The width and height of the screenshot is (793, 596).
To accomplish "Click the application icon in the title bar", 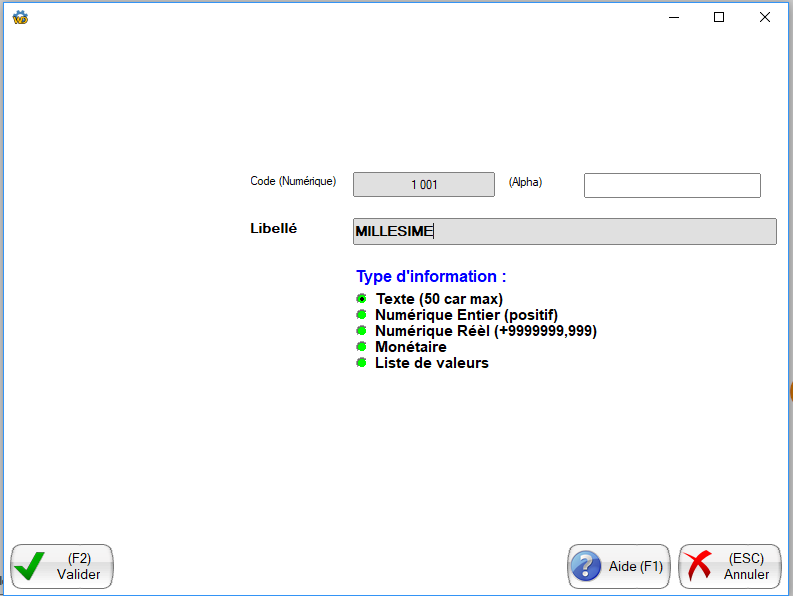I will pos(19,17).
